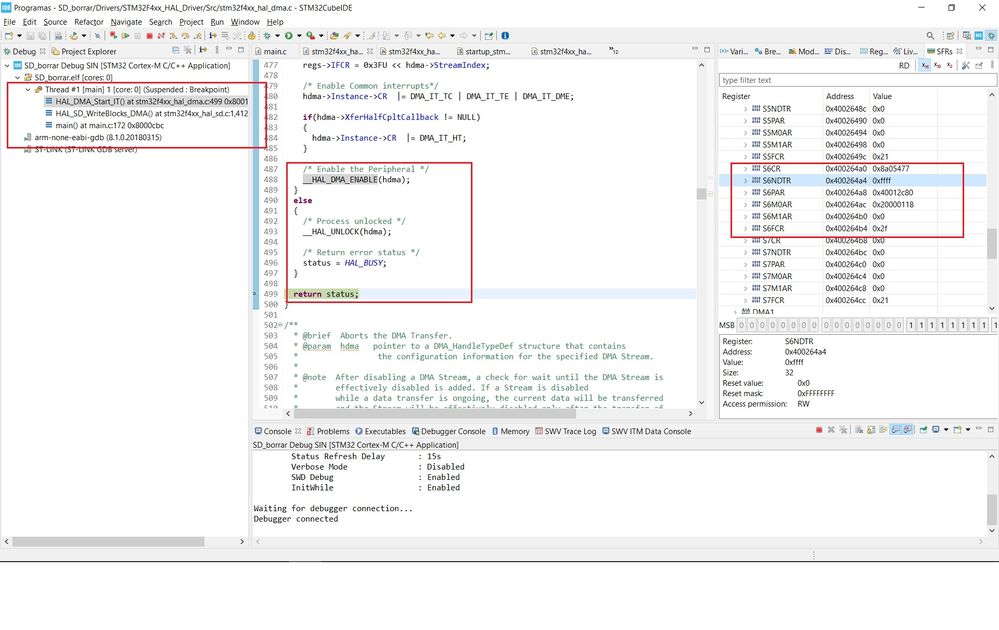Open the Project menu
The image size is (999, 630).
click(191, 22)
